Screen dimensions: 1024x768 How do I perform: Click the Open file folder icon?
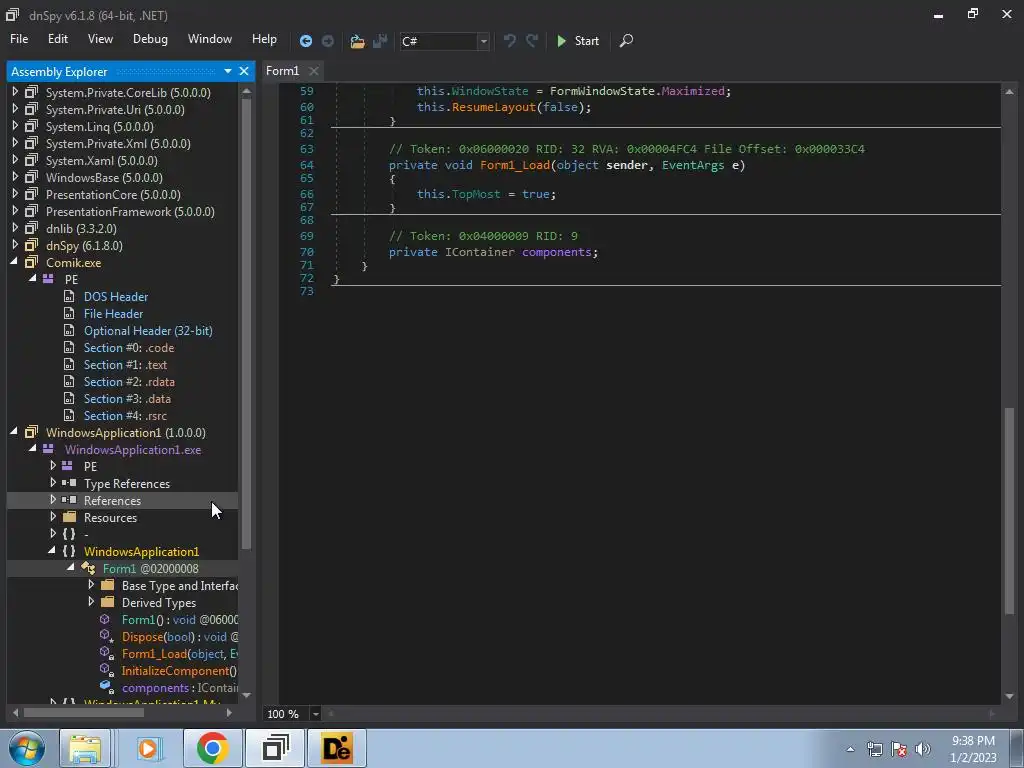point(357,41)
